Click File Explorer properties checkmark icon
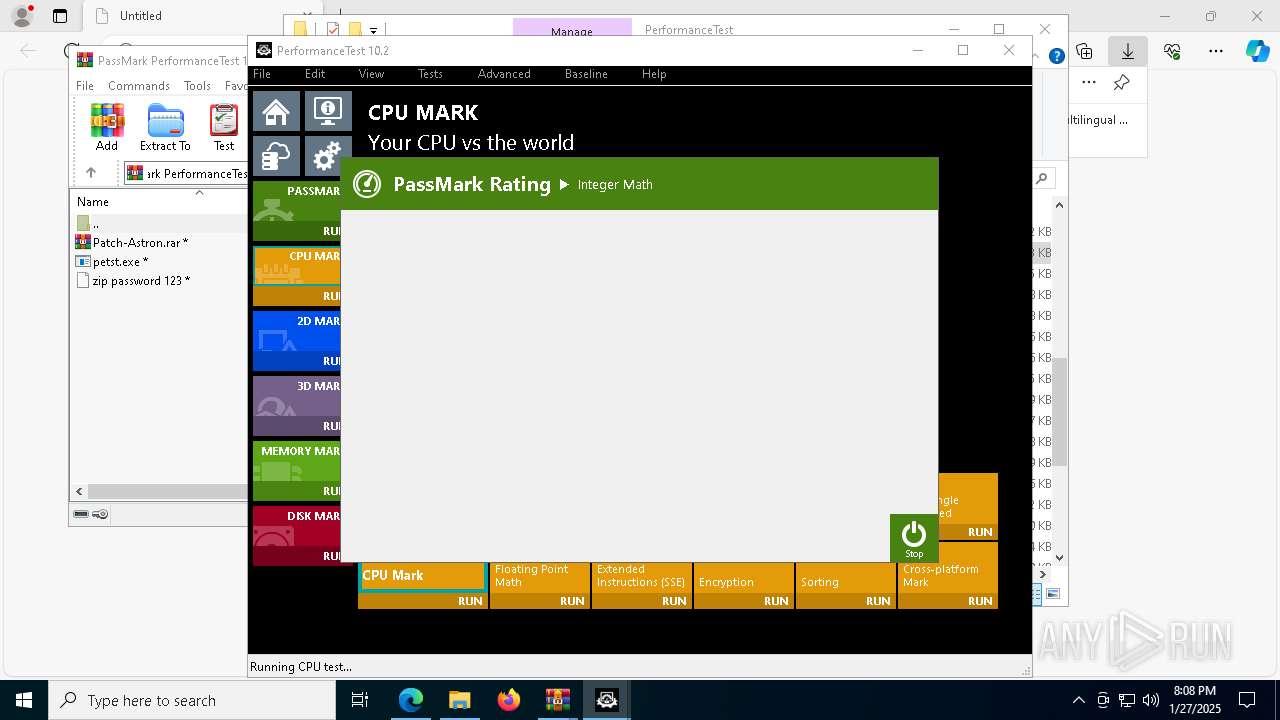The height and width of the screenshot is (720, 1280). 333,29
